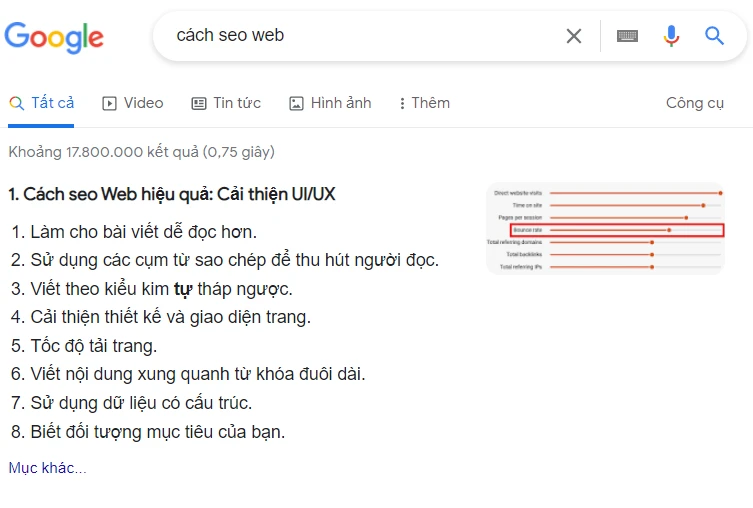Expand the list via Mục khác link
This screenshot has width=753, height=508.
tap(48, 468)
